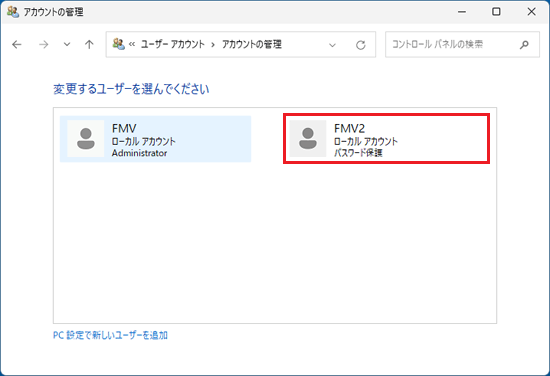Go up one level with the up arrow
The width and height of the screenshot is (550, 376).
coord(89,45)
